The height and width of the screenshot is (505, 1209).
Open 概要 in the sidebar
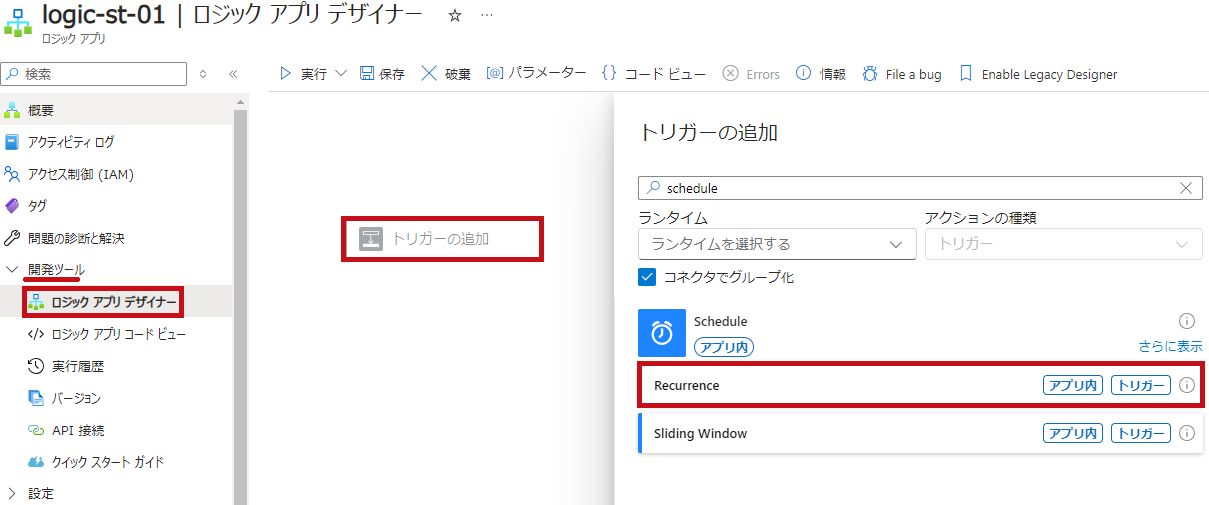click(x=116, y=110)
